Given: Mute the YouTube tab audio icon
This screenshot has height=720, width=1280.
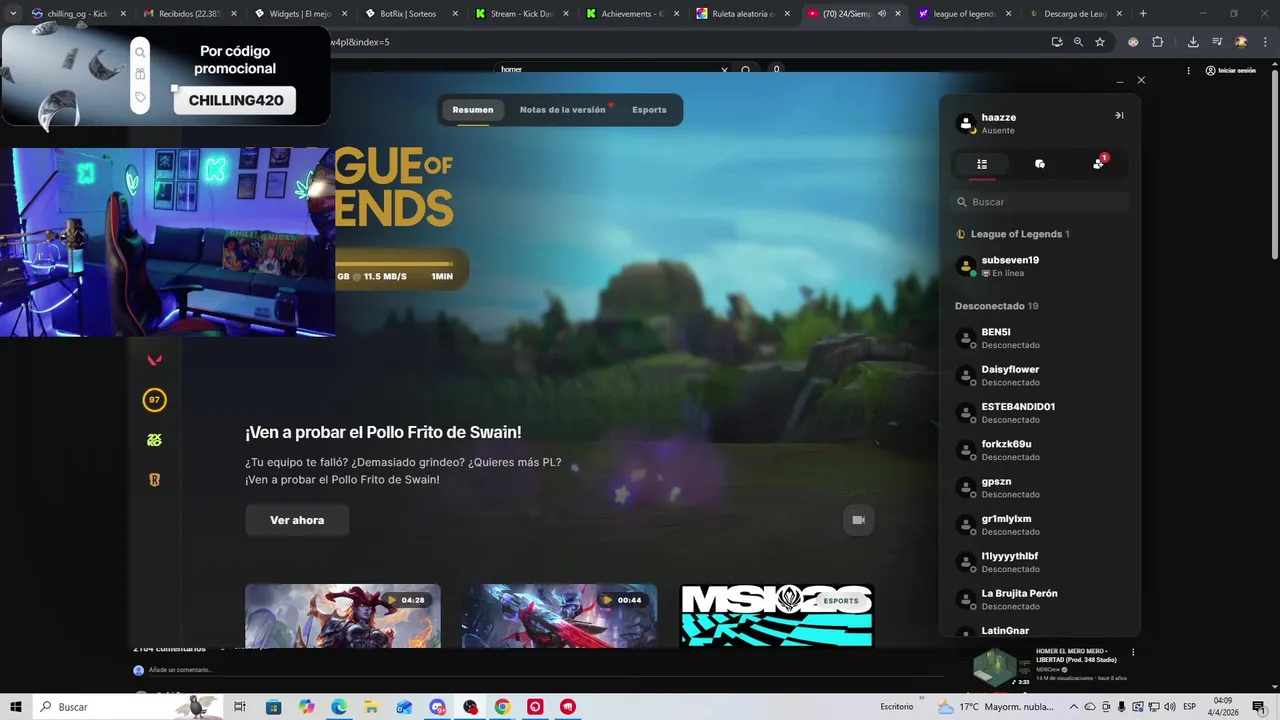Looking at the screenshot, I should (x=882, y=14).
